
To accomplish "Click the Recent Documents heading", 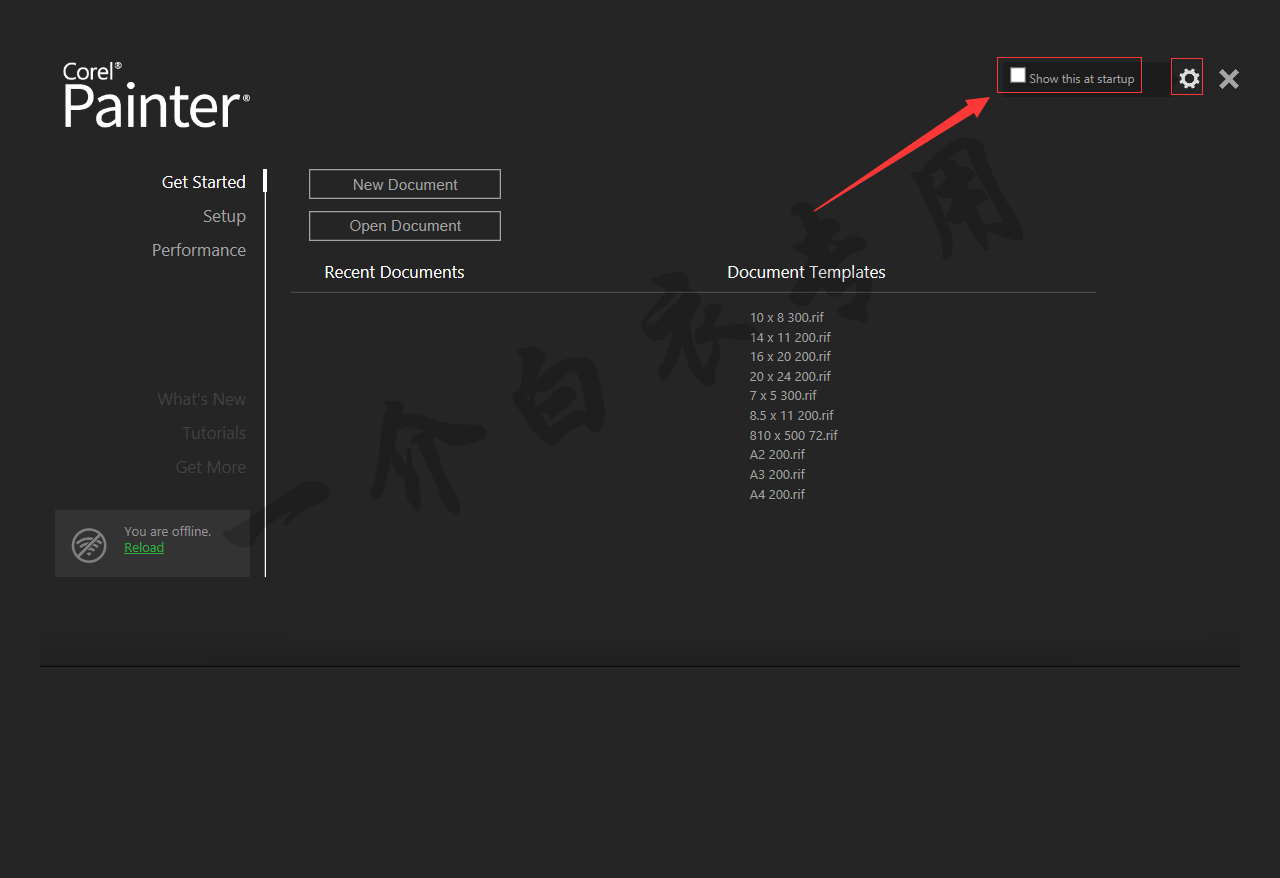I will (x=395, y=272).
